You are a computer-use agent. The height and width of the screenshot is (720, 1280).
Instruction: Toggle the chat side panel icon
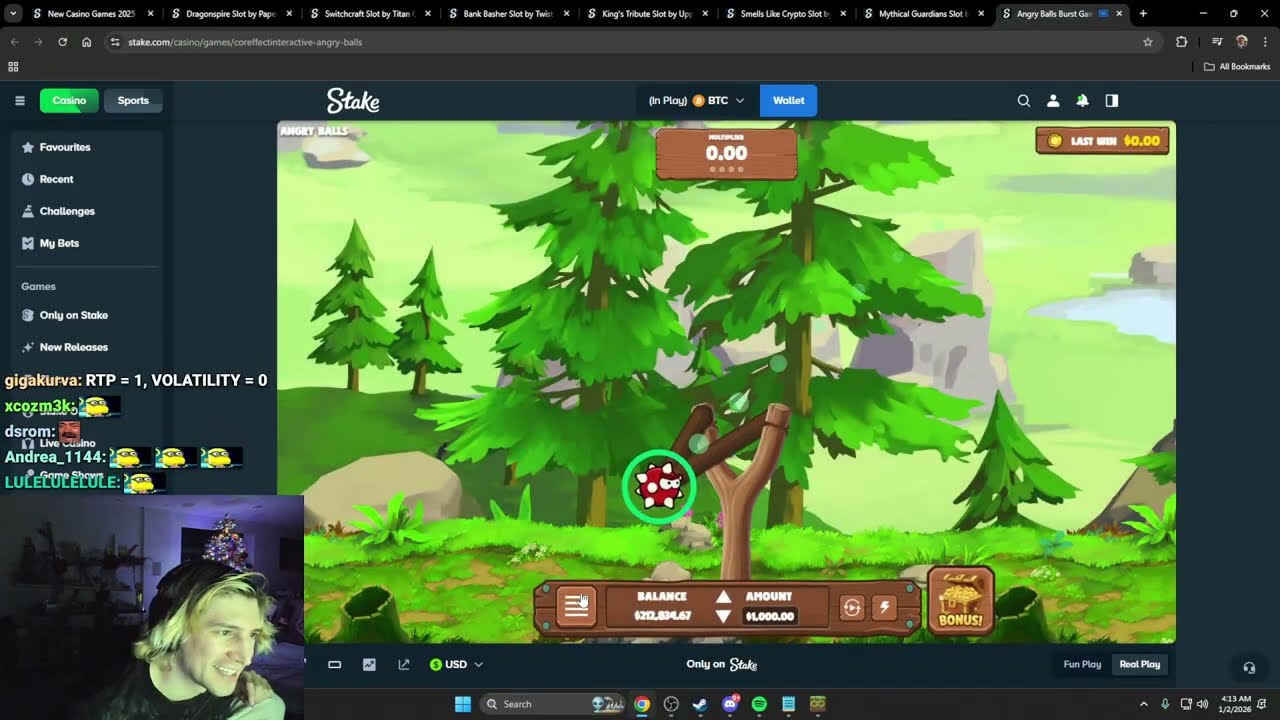point(1112,100)
